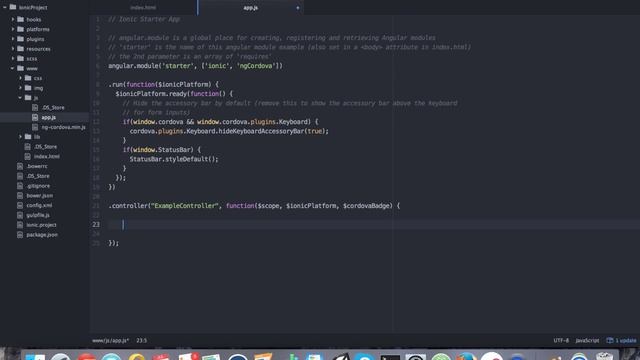Viewport: 640px width, 360px height.
Task: Change the UTF-8 encoding in status bar
Action: tap(561, 340)
